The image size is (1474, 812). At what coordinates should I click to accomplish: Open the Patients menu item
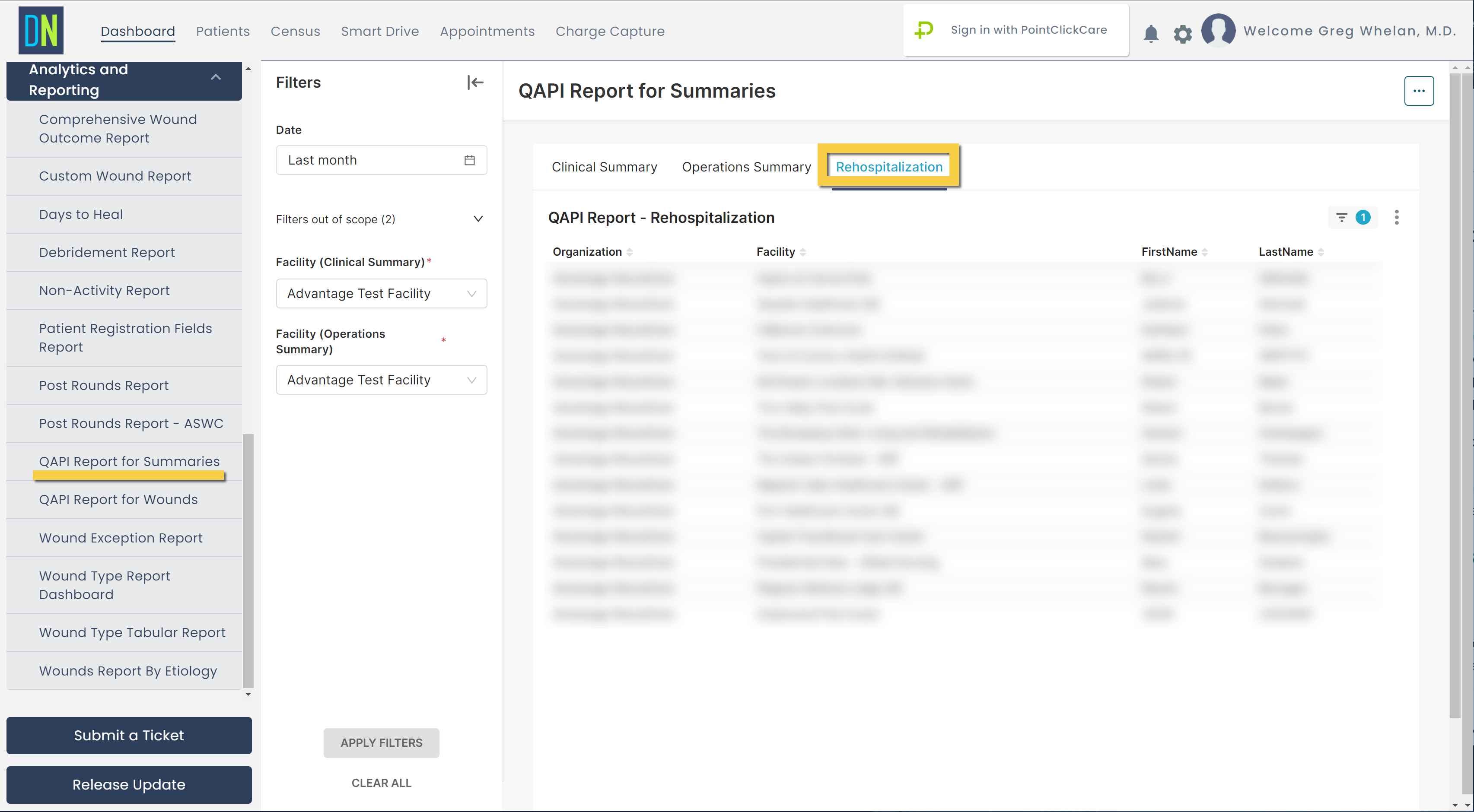(223, 32)
